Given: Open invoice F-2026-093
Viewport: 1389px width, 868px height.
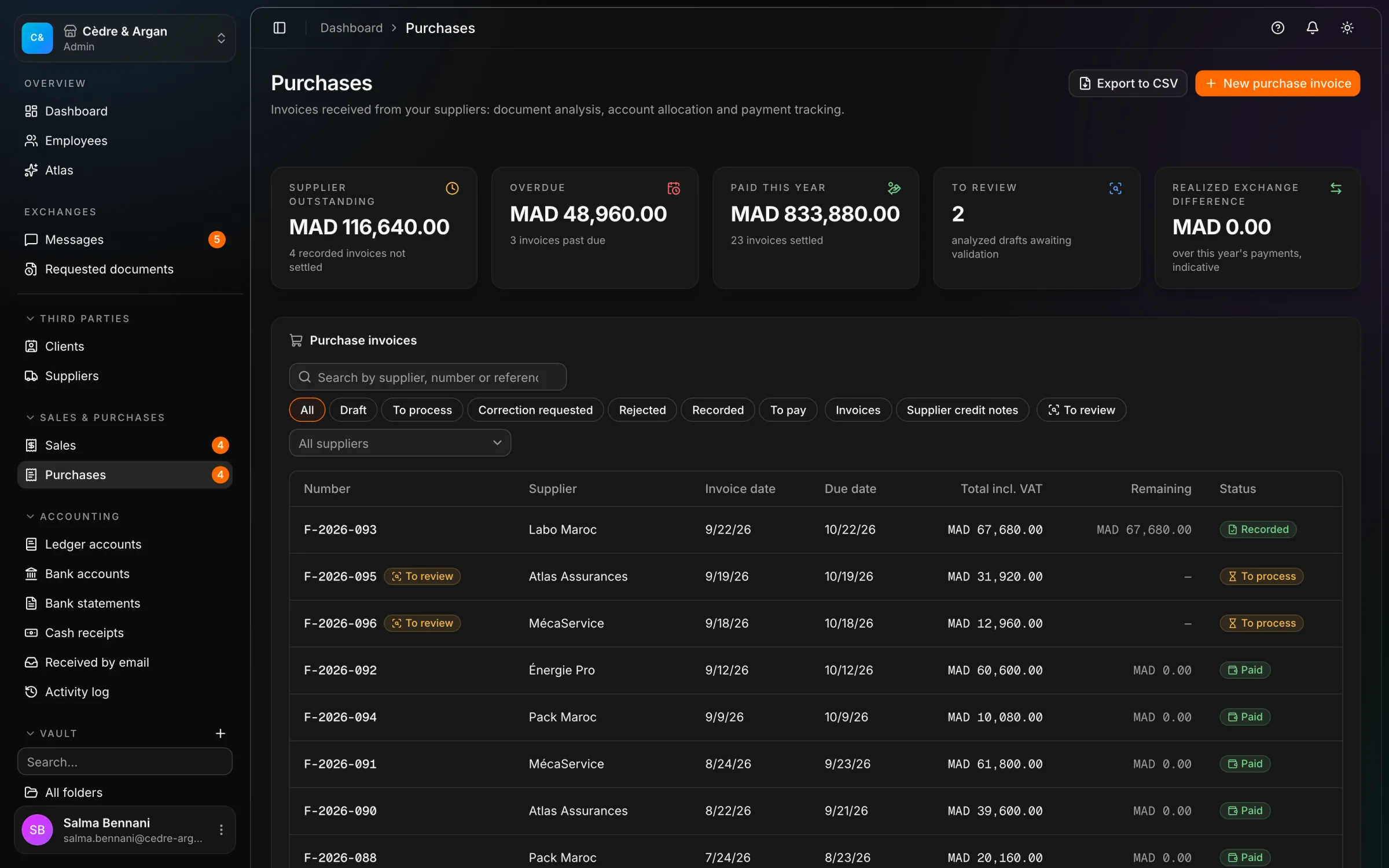Looking at the screenshot, I should tap(815, 529).
